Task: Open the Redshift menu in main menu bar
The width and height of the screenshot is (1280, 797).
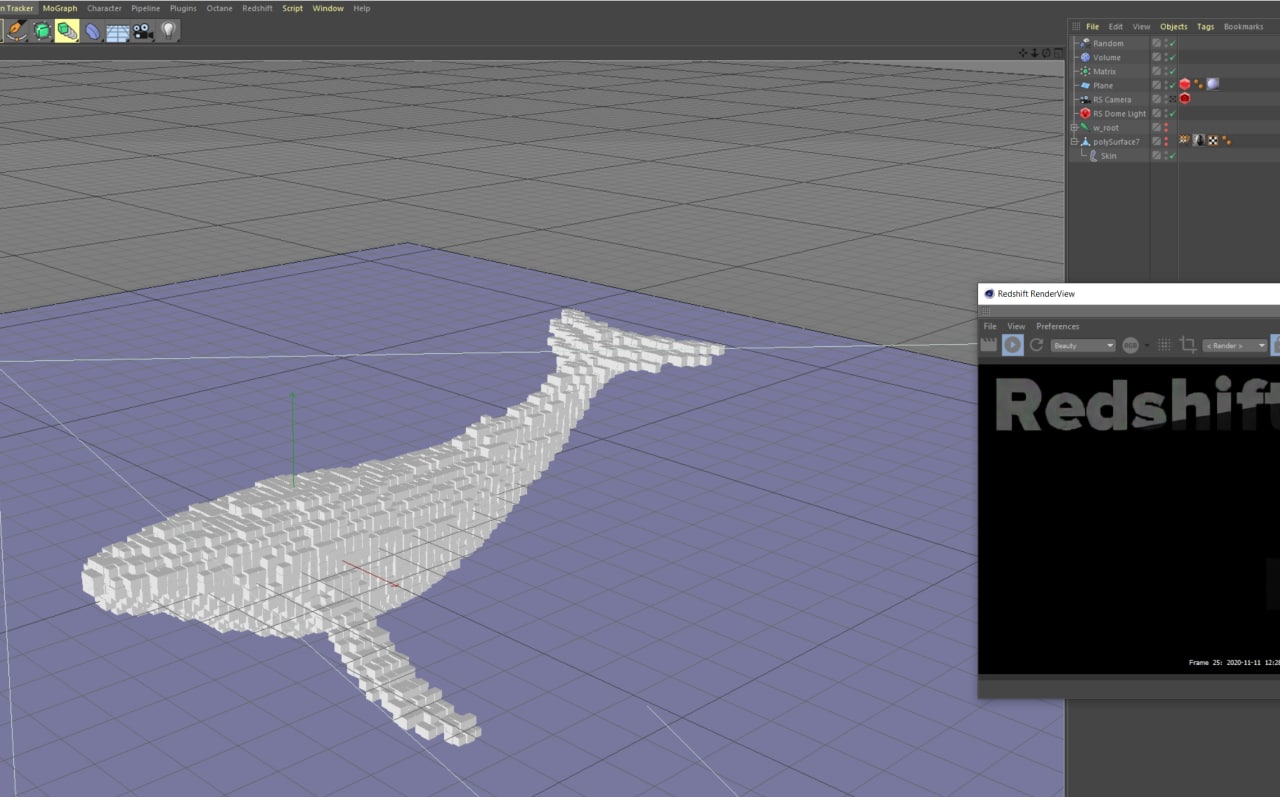Action: (257, 8)
